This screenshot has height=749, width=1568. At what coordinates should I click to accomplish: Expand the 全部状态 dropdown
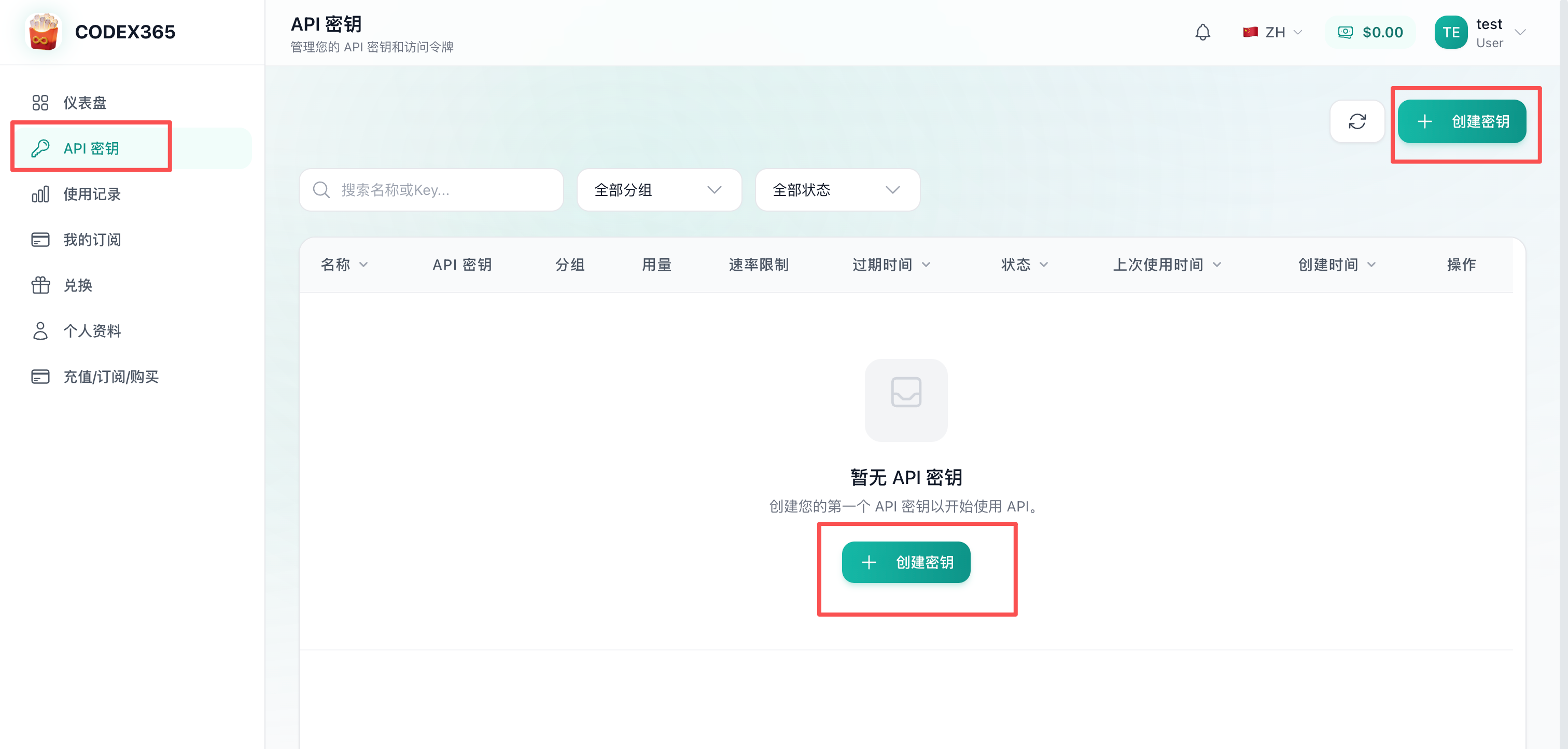click(837, 190)
